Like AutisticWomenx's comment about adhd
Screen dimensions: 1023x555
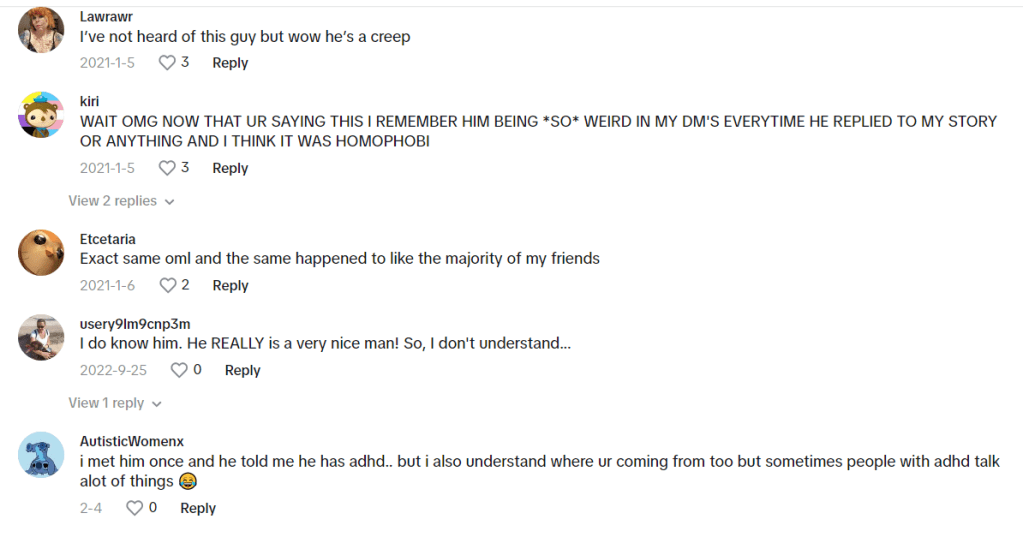point(135,509)
